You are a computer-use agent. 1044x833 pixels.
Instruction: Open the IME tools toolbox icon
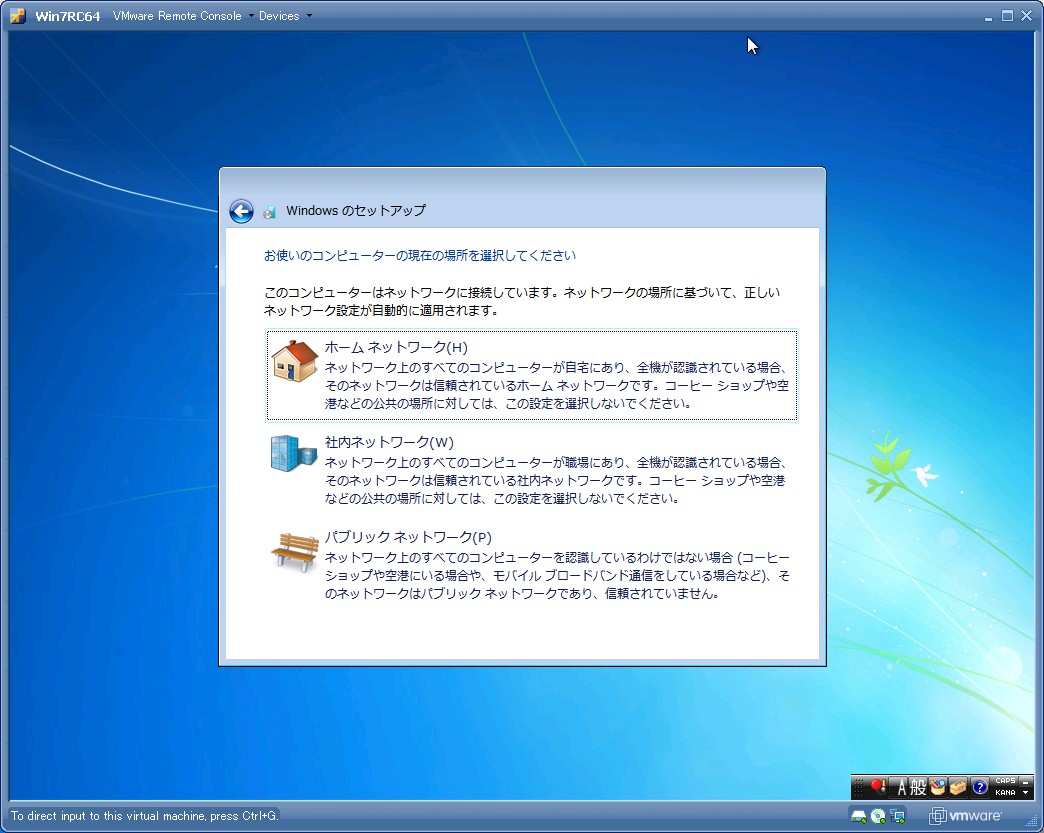(x=957, y=787)
